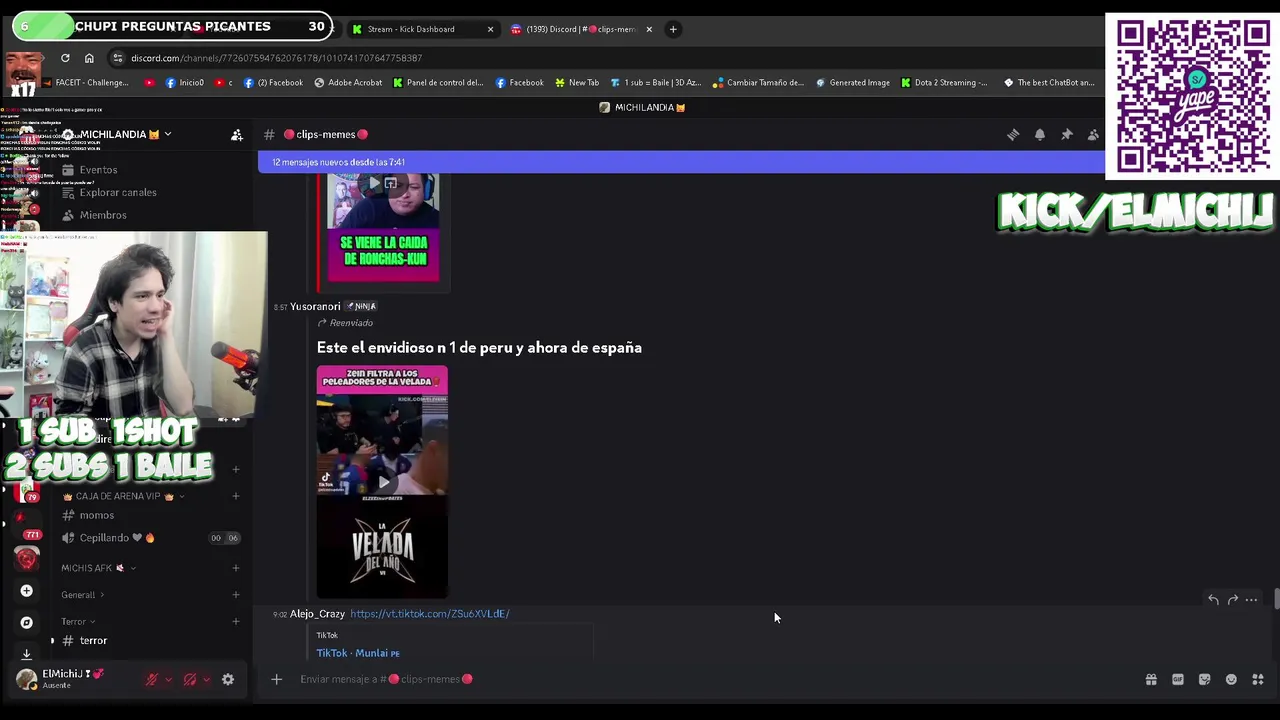Reply to message with curved arrow icon
The height and width of the screenshot is (720, 1280).
tap(1213, 600)
